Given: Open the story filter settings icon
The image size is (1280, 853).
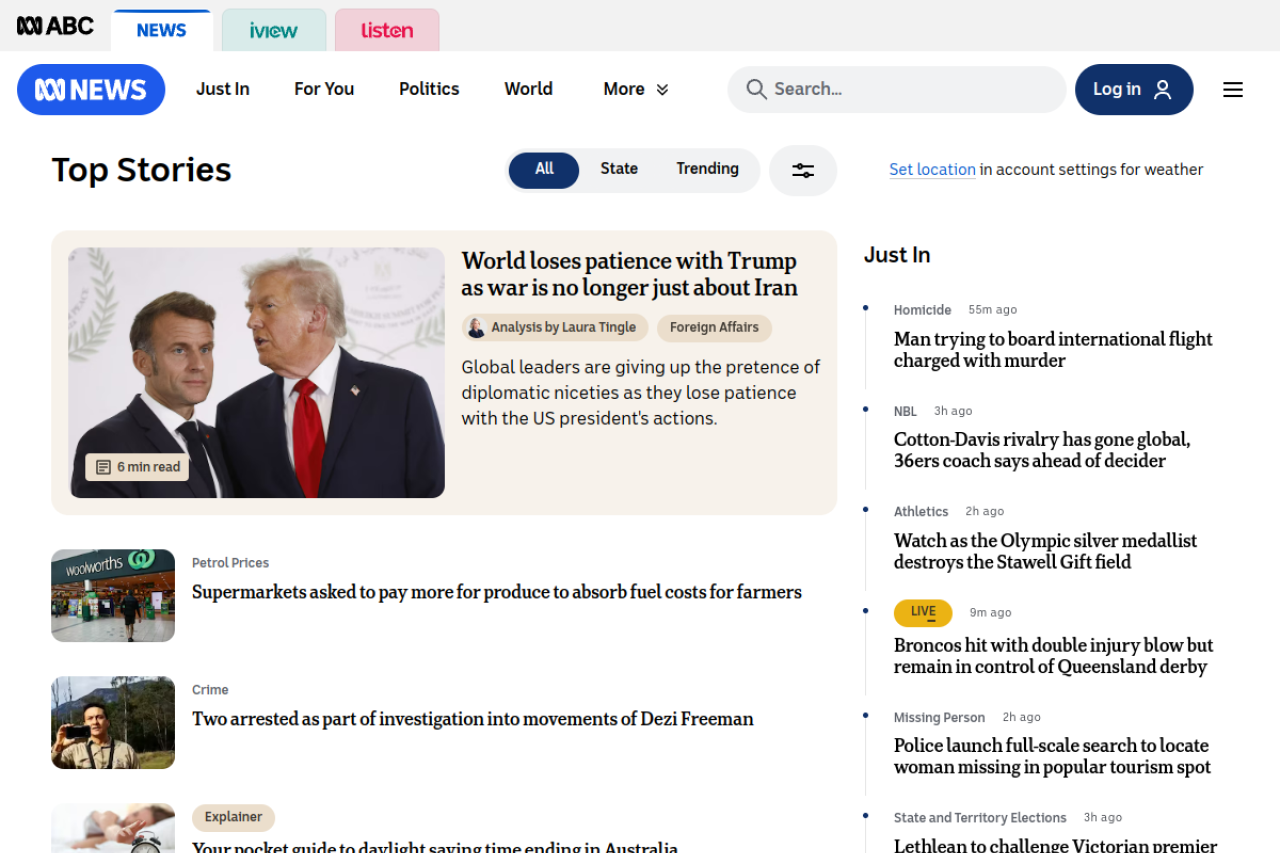Looking at the screenshot, I should [x=802, y=171].
